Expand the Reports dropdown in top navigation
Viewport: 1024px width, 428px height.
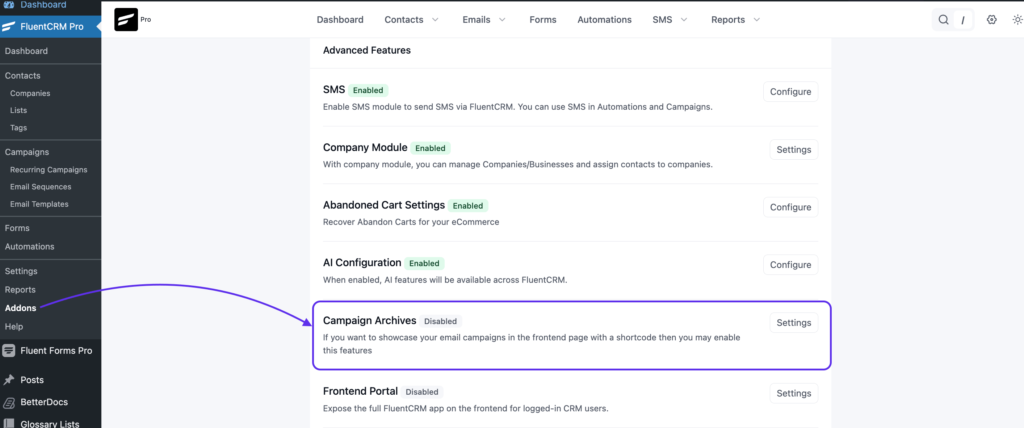pos(757,20)
